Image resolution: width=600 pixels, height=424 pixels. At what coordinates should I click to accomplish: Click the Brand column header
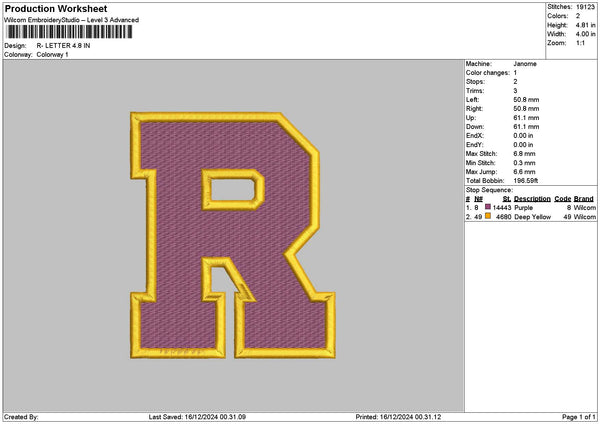coord(585,198)
